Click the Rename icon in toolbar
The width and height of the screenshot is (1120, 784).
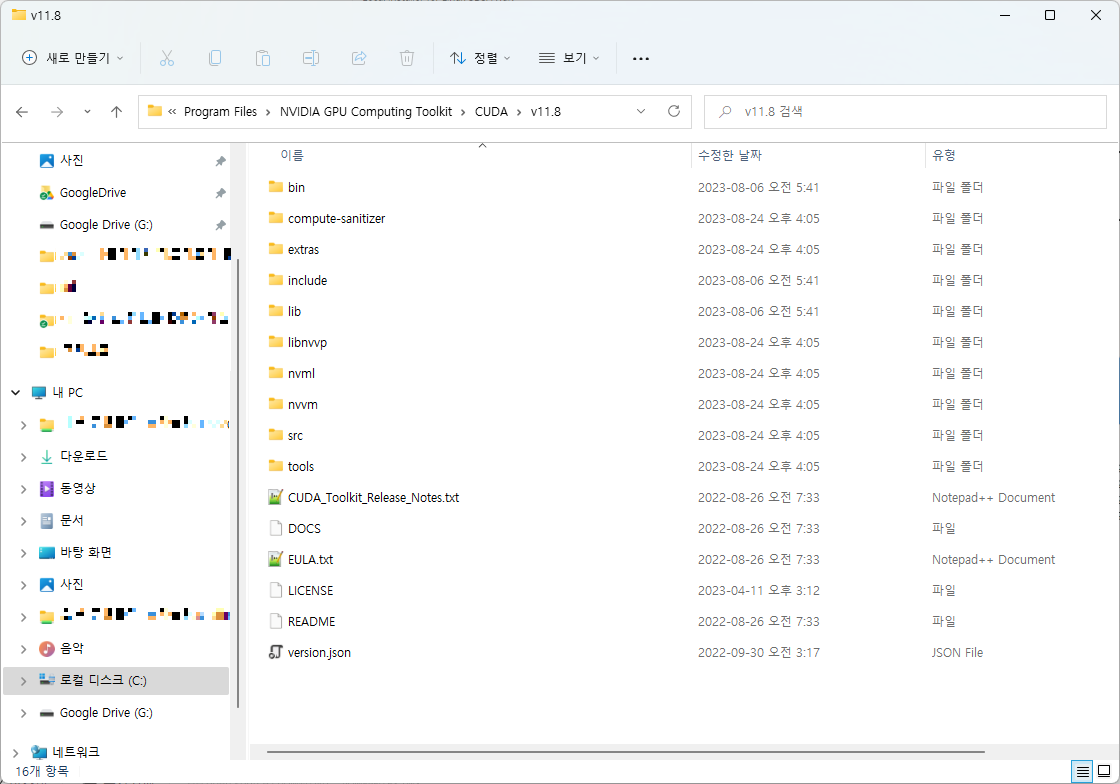311,58
